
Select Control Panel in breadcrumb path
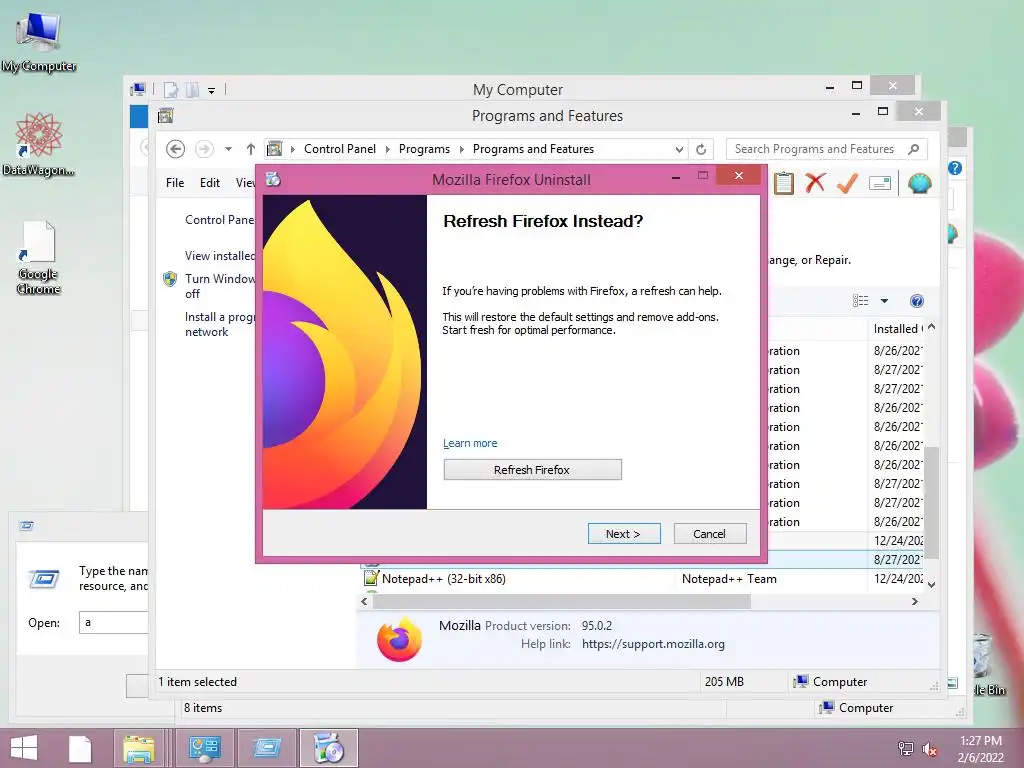point(340,149)
